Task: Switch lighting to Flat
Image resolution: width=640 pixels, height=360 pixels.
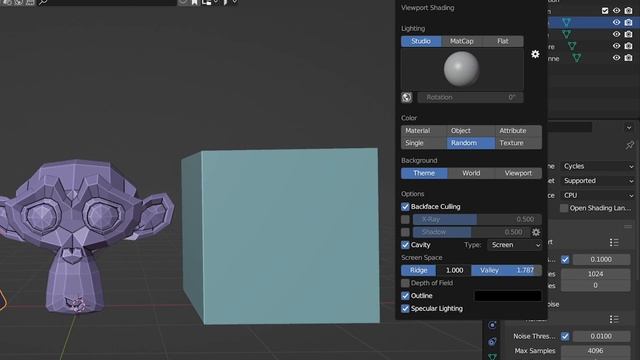Action: (503, 41)
